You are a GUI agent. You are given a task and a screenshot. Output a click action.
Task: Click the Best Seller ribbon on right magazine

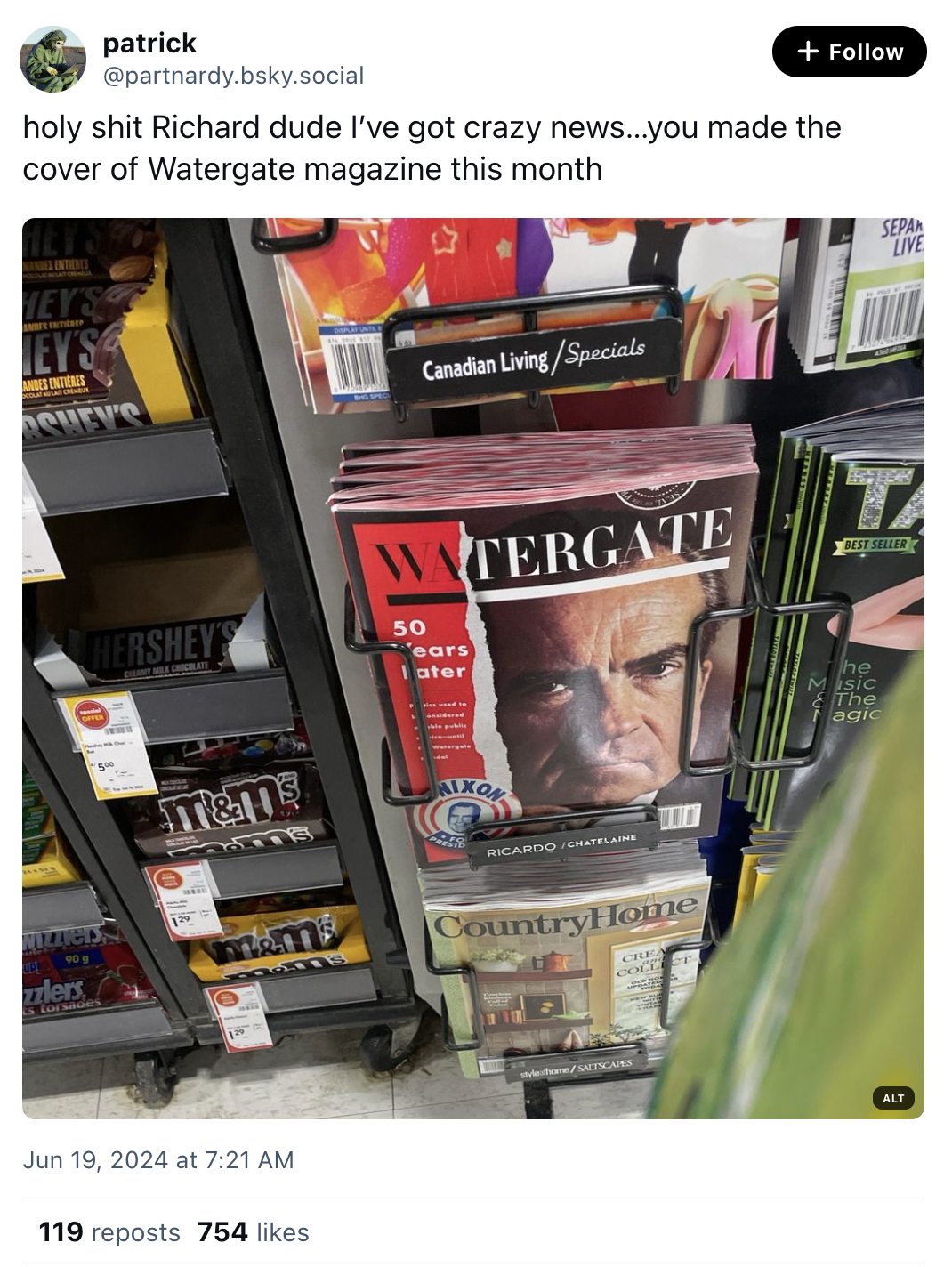click(x=875, y=544)
